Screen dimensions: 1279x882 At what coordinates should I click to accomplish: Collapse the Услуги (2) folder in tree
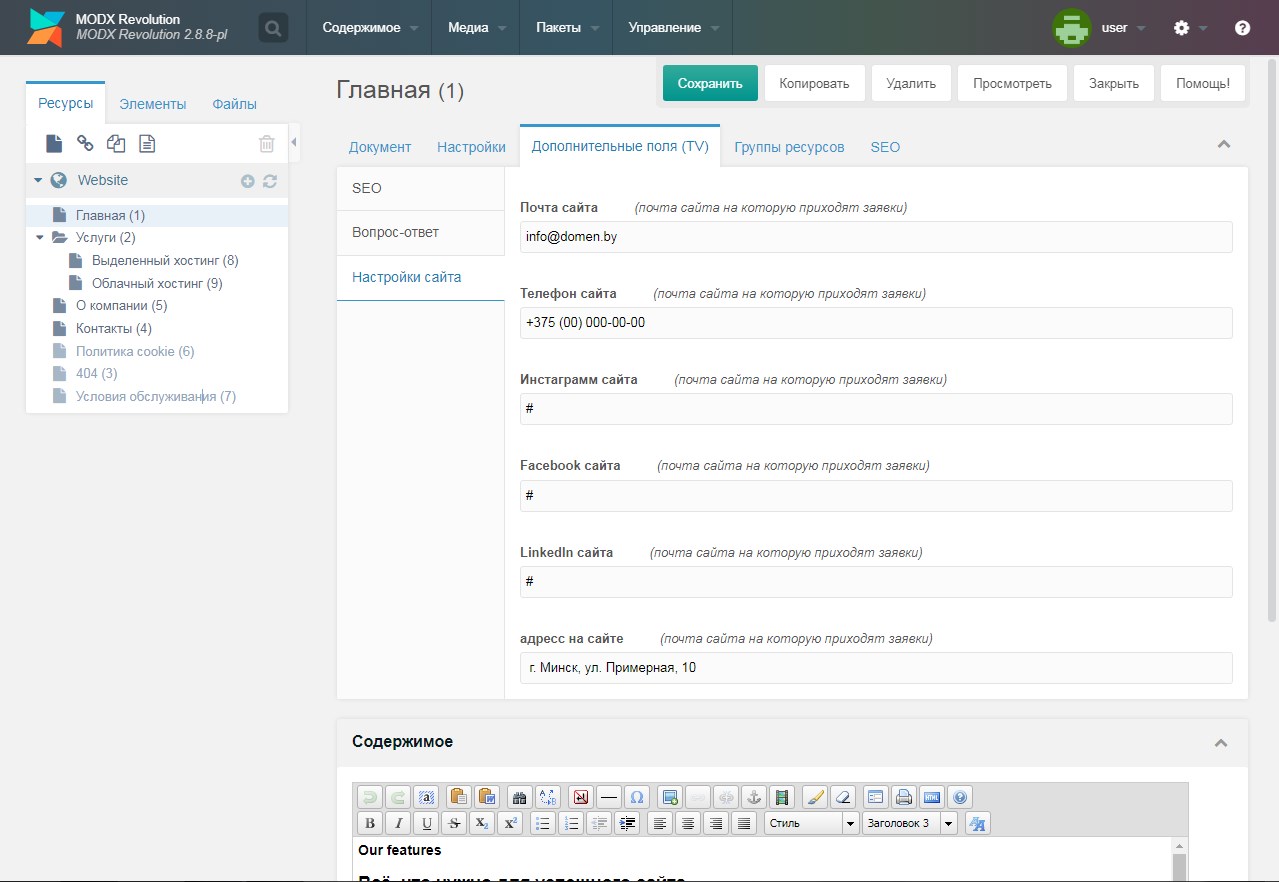(x=40, y=238)
